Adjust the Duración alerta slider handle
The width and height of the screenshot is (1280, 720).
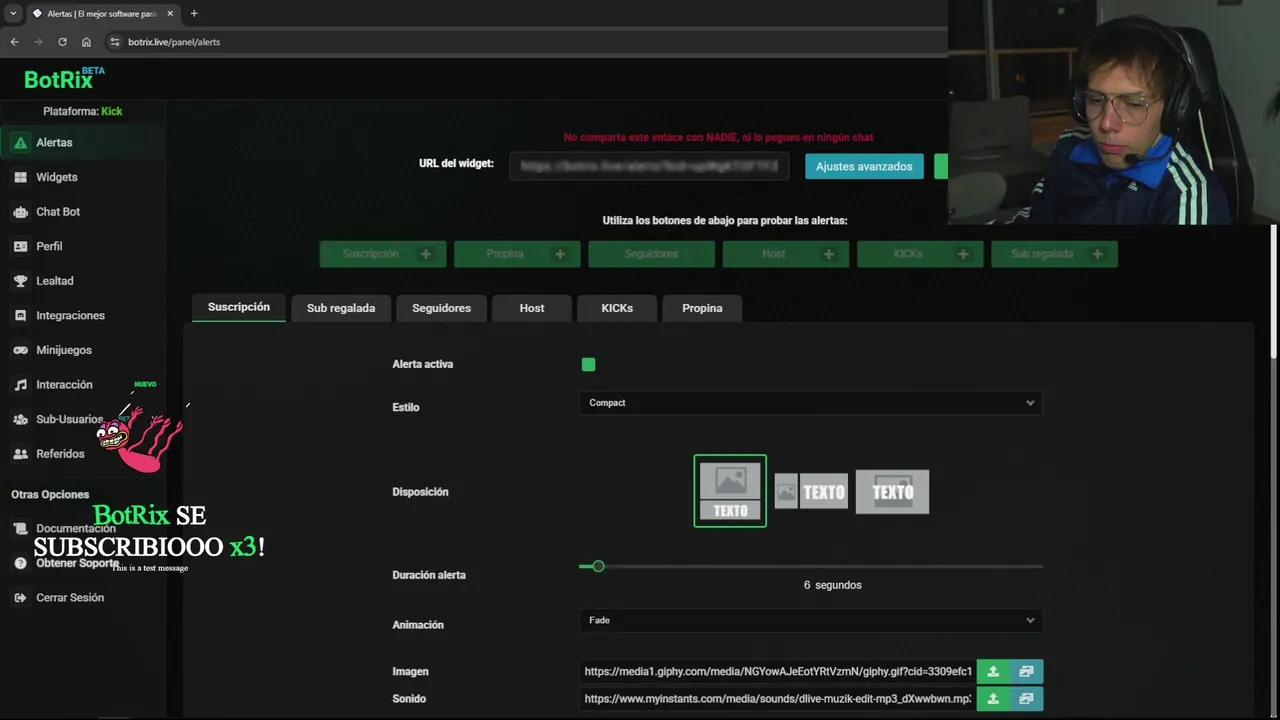click(x=598, y=566)
